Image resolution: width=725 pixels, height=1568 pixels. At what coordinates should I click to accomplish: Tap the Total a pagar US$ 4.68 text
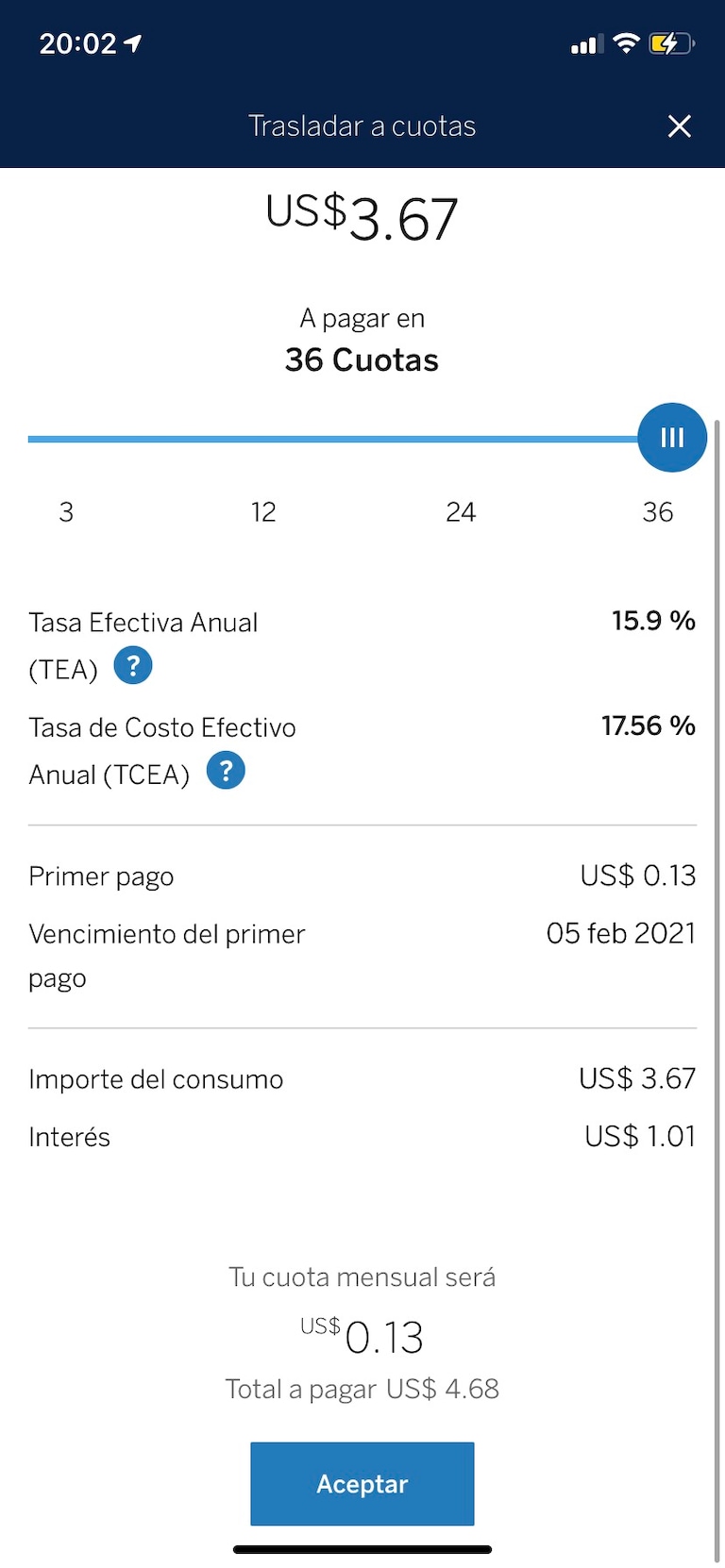coord(362,1389)
